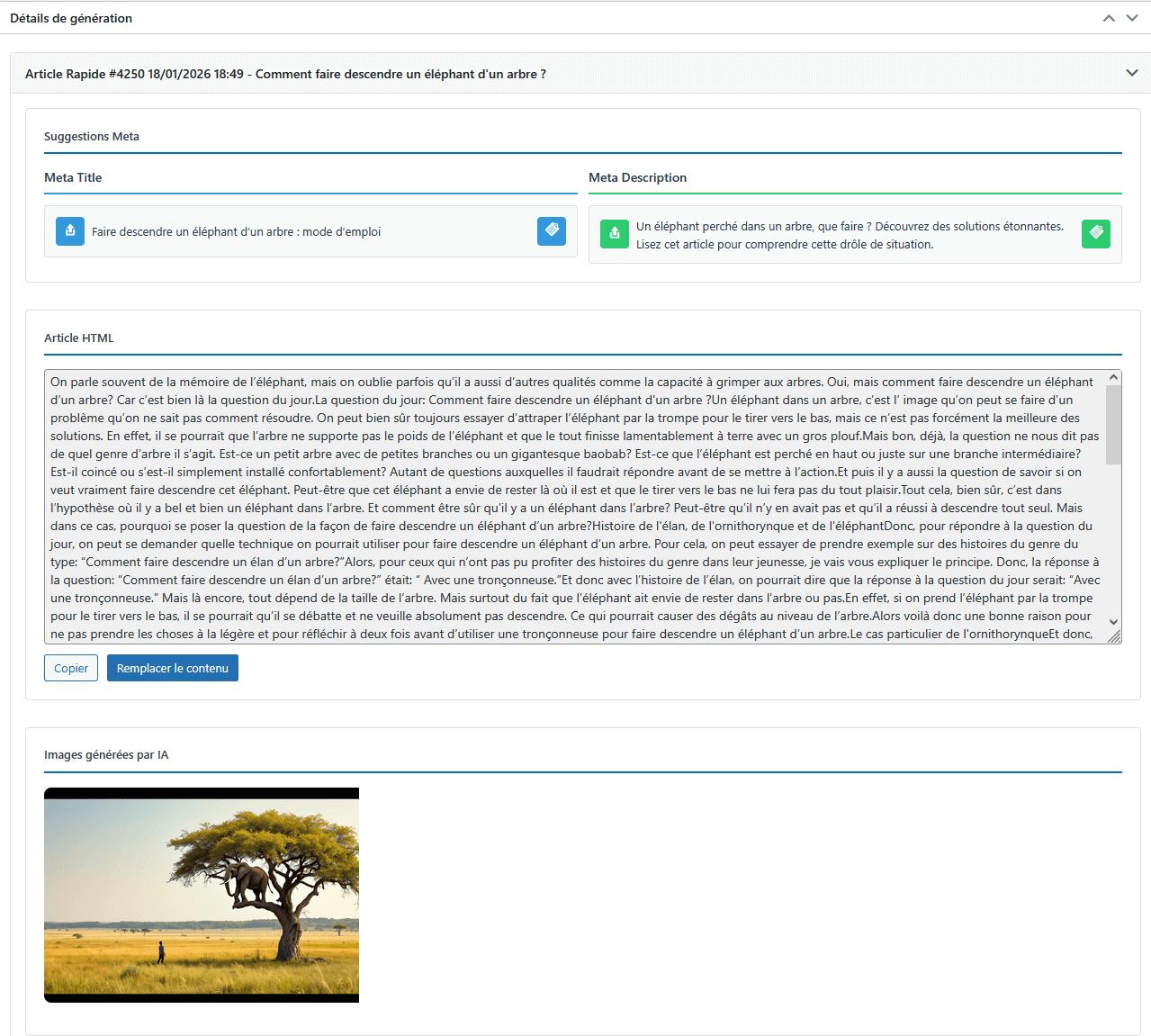Open the Suggestions Meta section header
This screenshot has width=1151, height=1036.
click(91, 136)
